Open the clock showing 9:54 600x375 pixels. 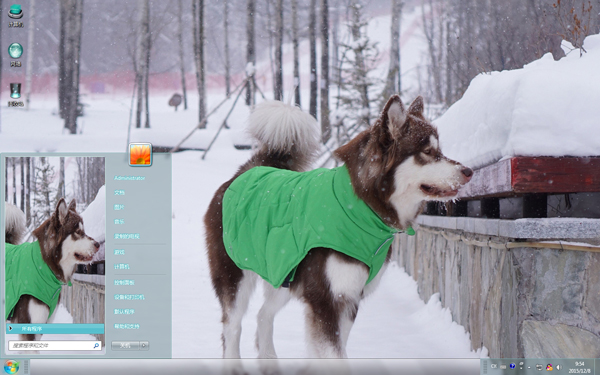click(x=579, y=367)
